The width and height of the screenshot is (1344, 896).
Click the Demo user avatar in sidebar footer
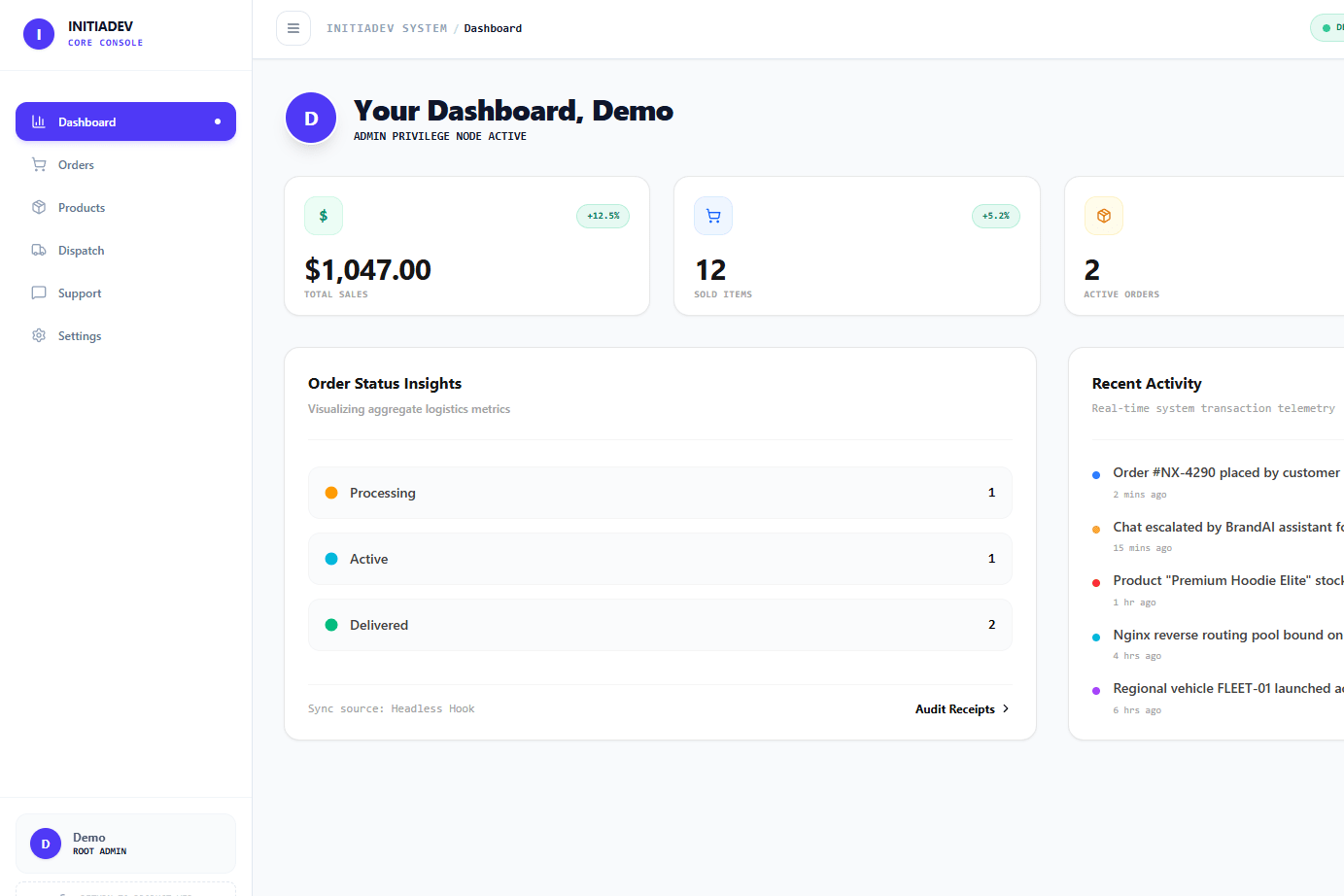[46, 844]
